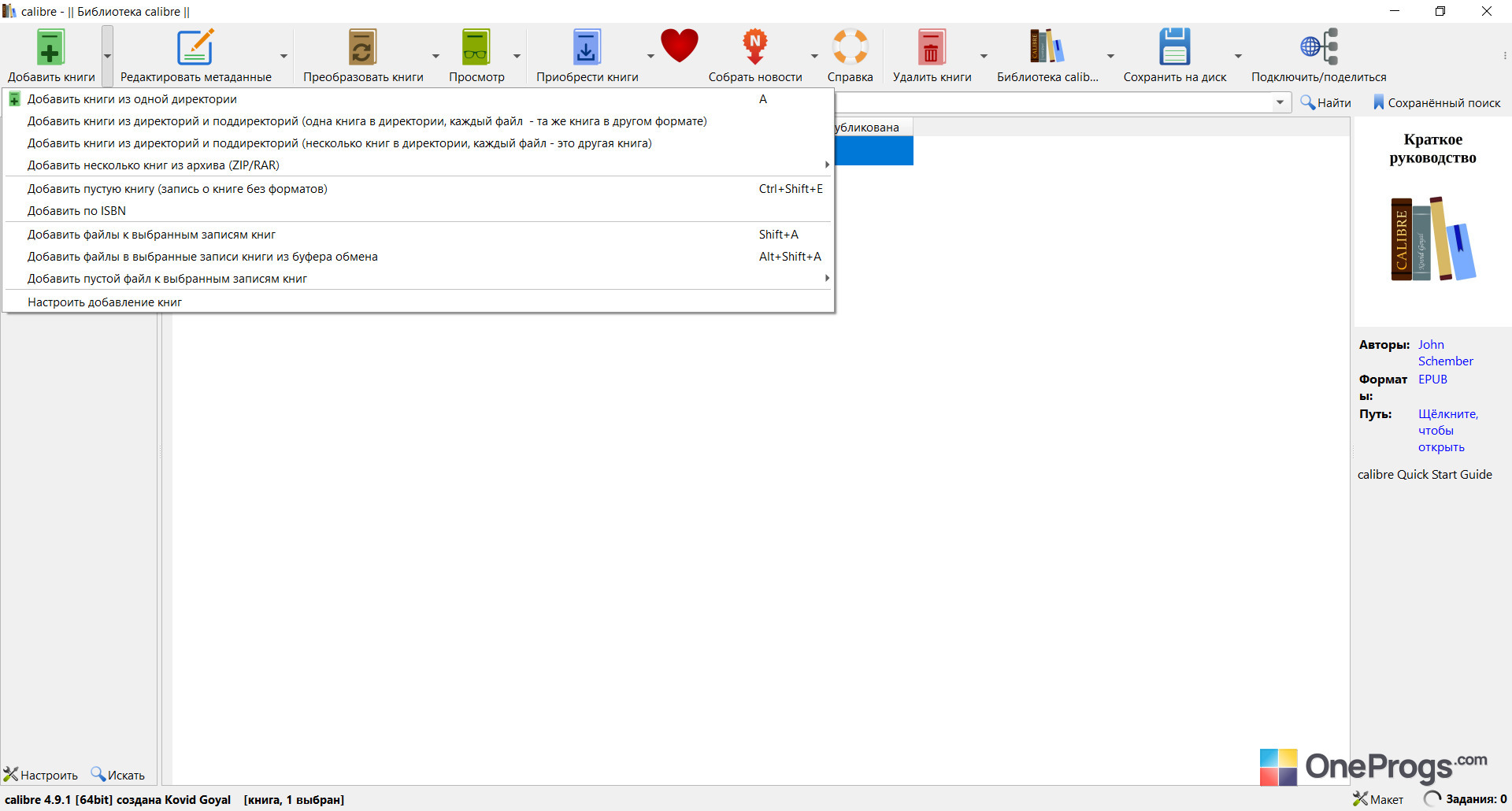Click the EPUB format link
The width and height of the screenshot is (1512, 811).
[x=1432, y=380]
